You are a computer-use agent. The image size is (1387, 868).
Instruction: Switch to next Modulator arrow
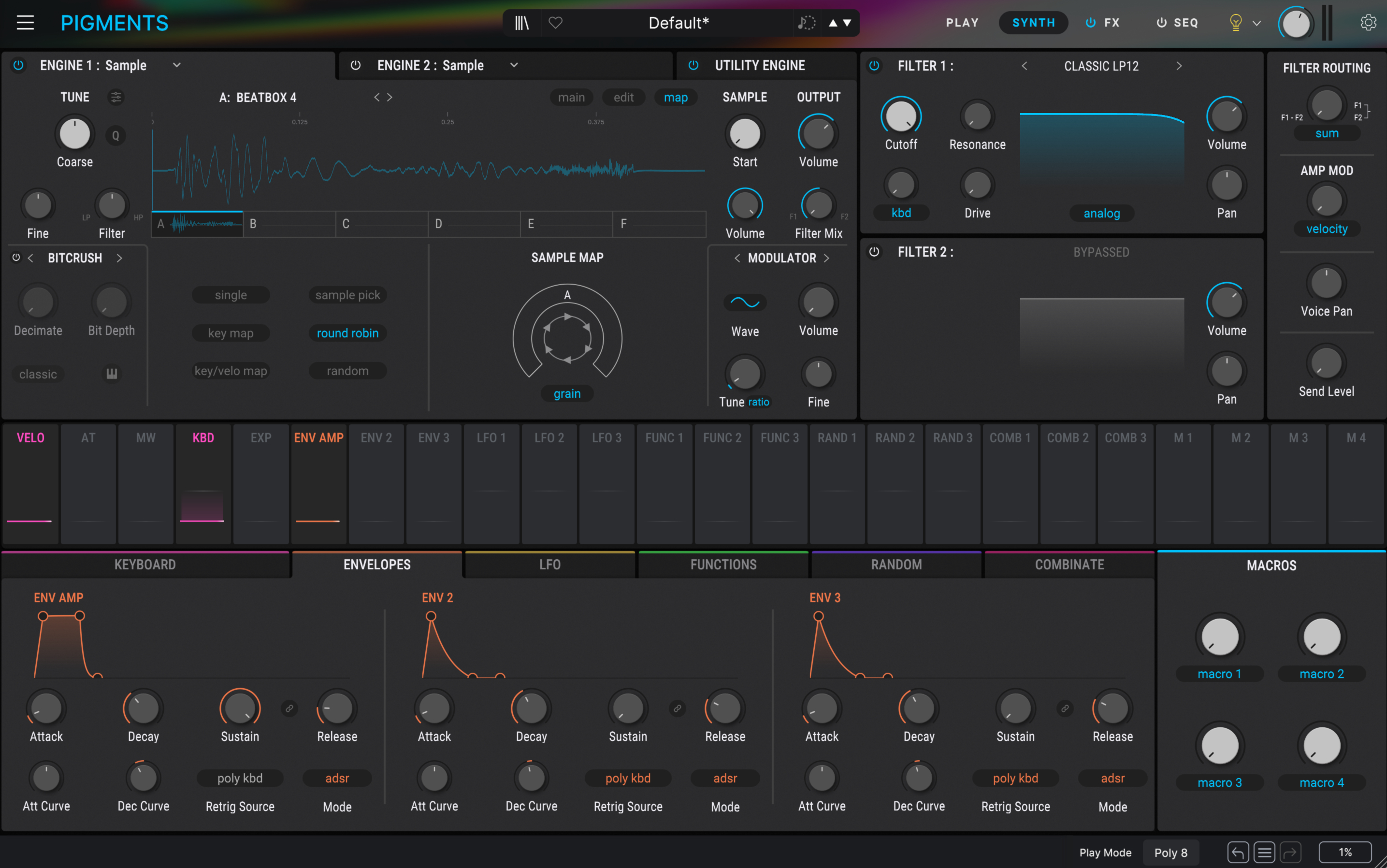tap(827, 259)
